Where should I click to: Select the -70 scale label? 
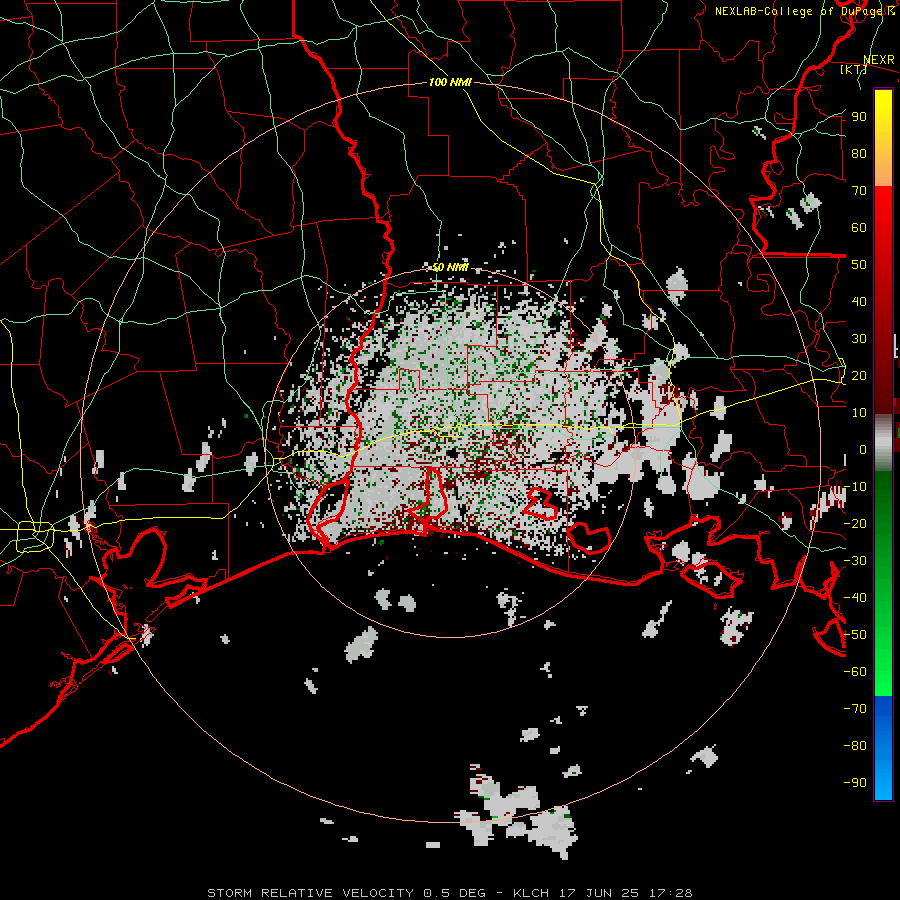(855, 709)
